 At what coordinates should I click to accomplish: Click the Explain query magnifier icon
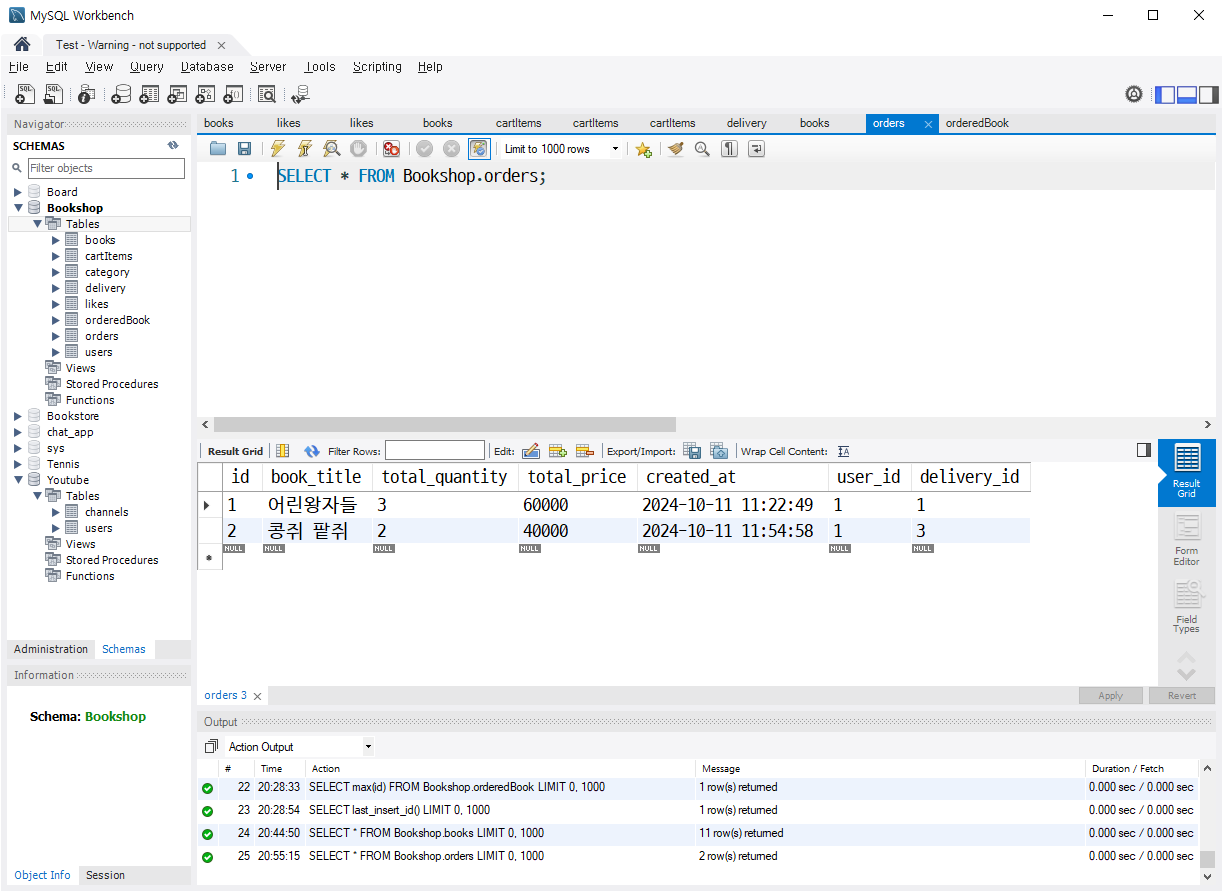click(331, 149)
